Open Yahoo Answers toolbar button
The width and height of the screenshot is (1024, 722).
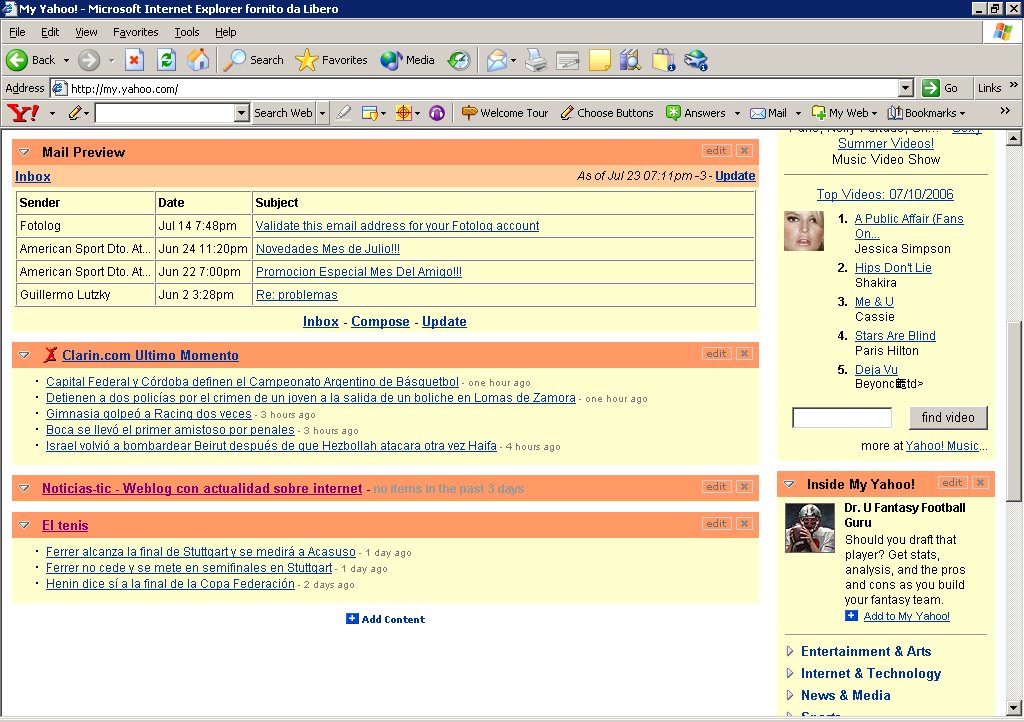pyautogui.click(x=696, y=113)
